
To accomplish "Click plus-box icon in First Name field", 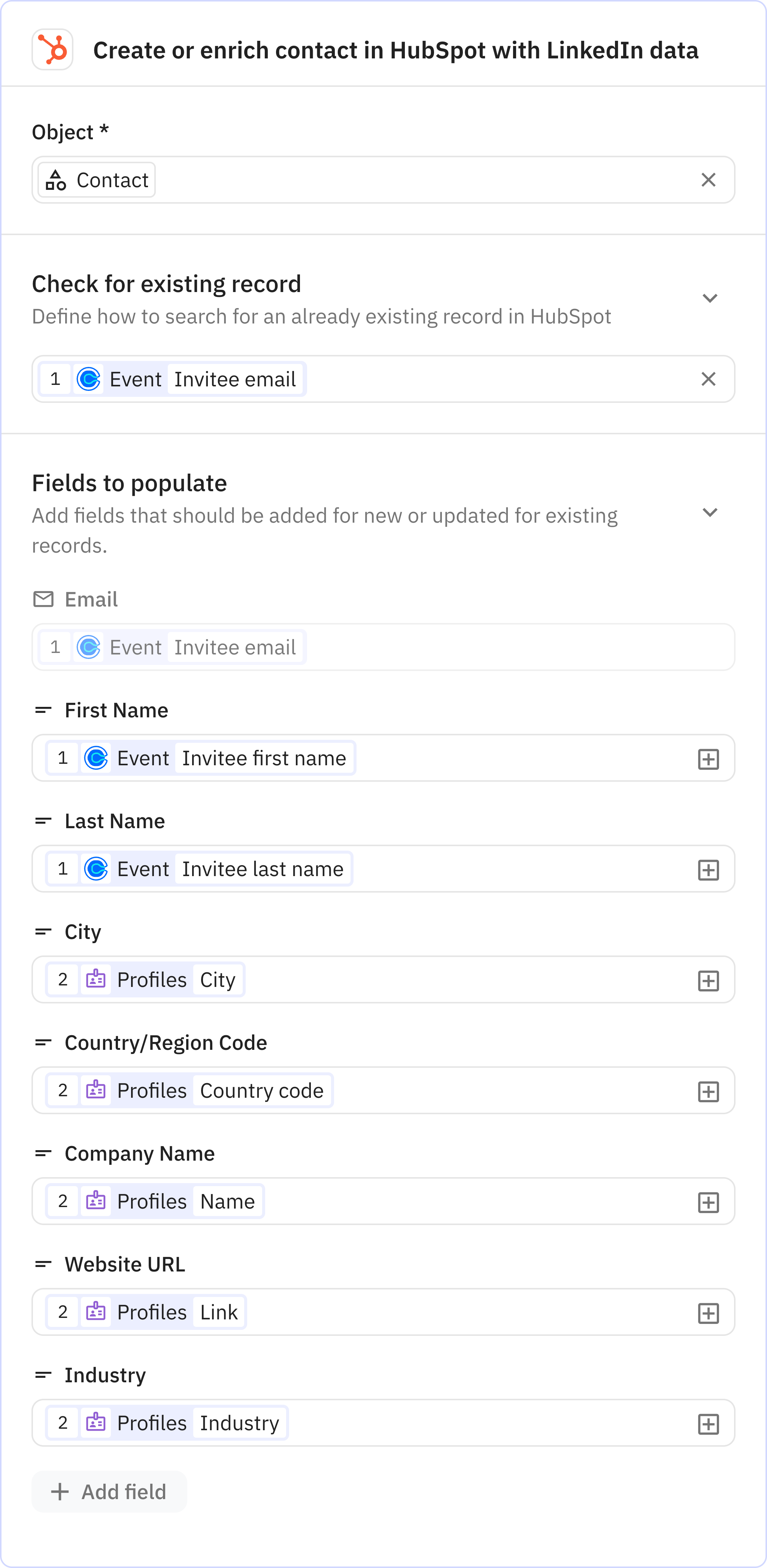I will coord(708,759).
